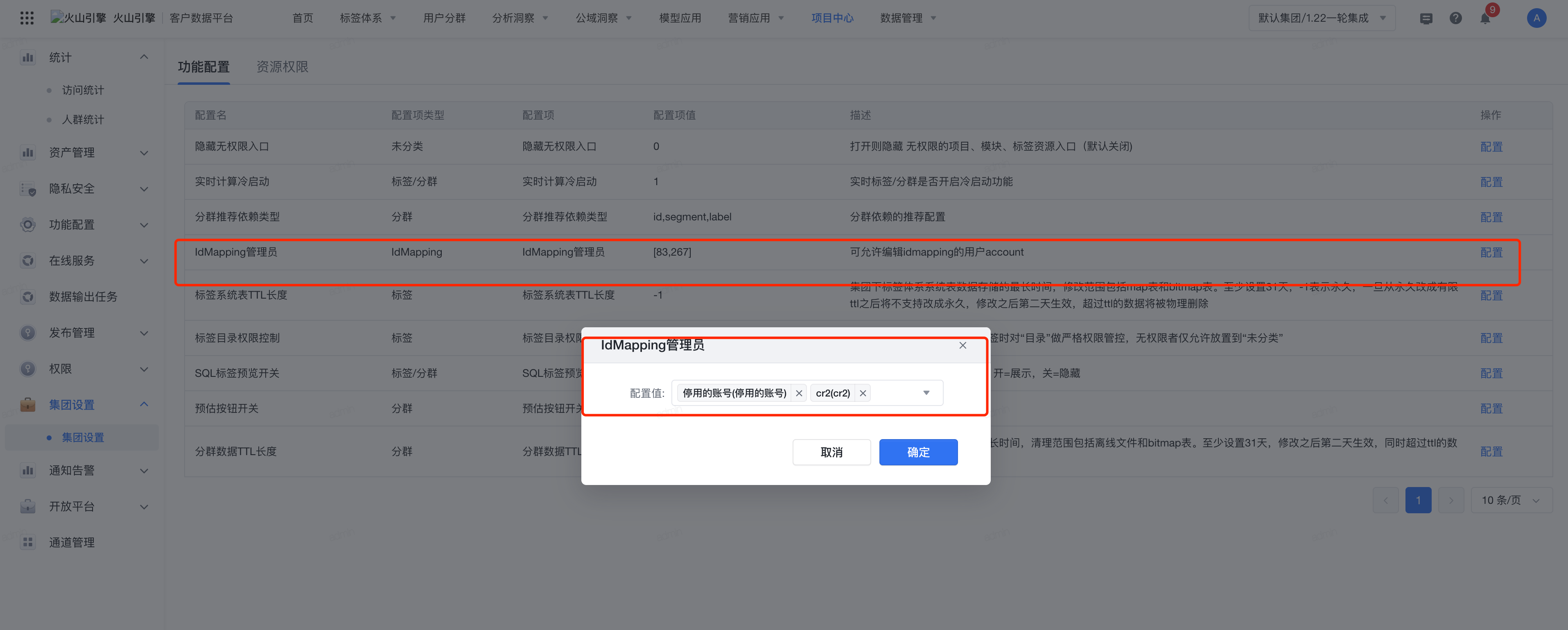This screenshot has width=1568, height=630.
Task: Open the 默认集团/1.22一轮集成 selector
Action: [x=1322, y=18]
